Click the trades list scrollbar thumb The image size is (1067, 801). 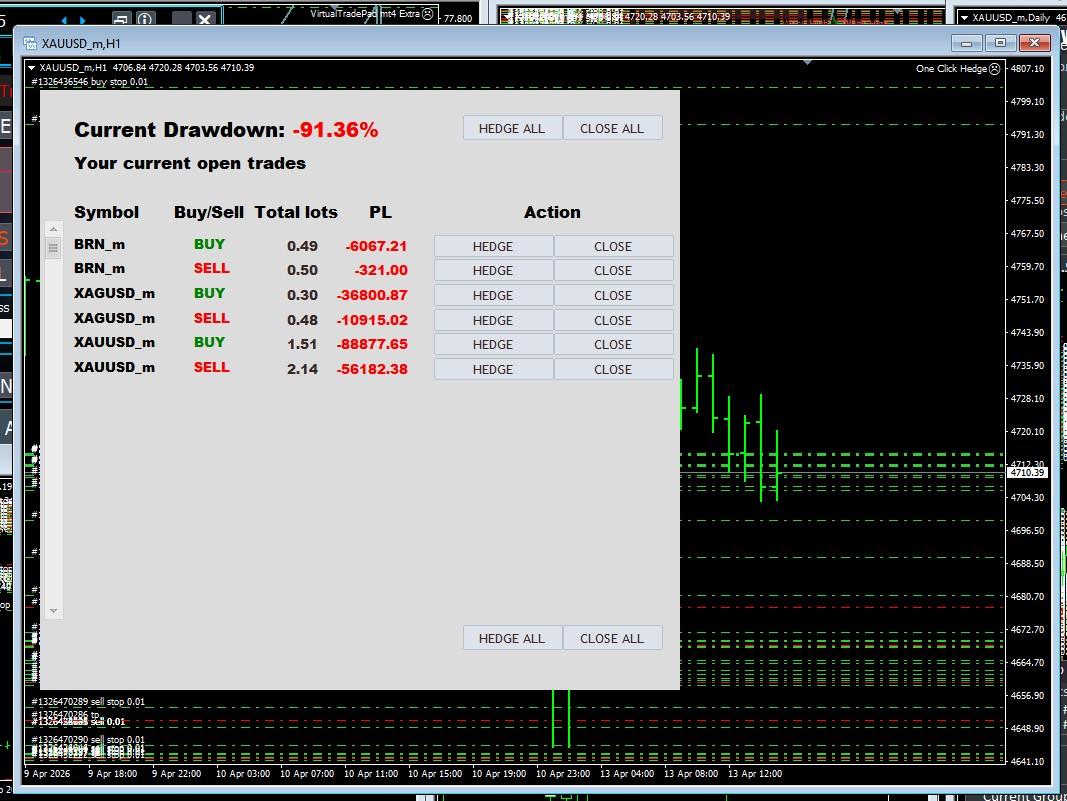(53, 248)
